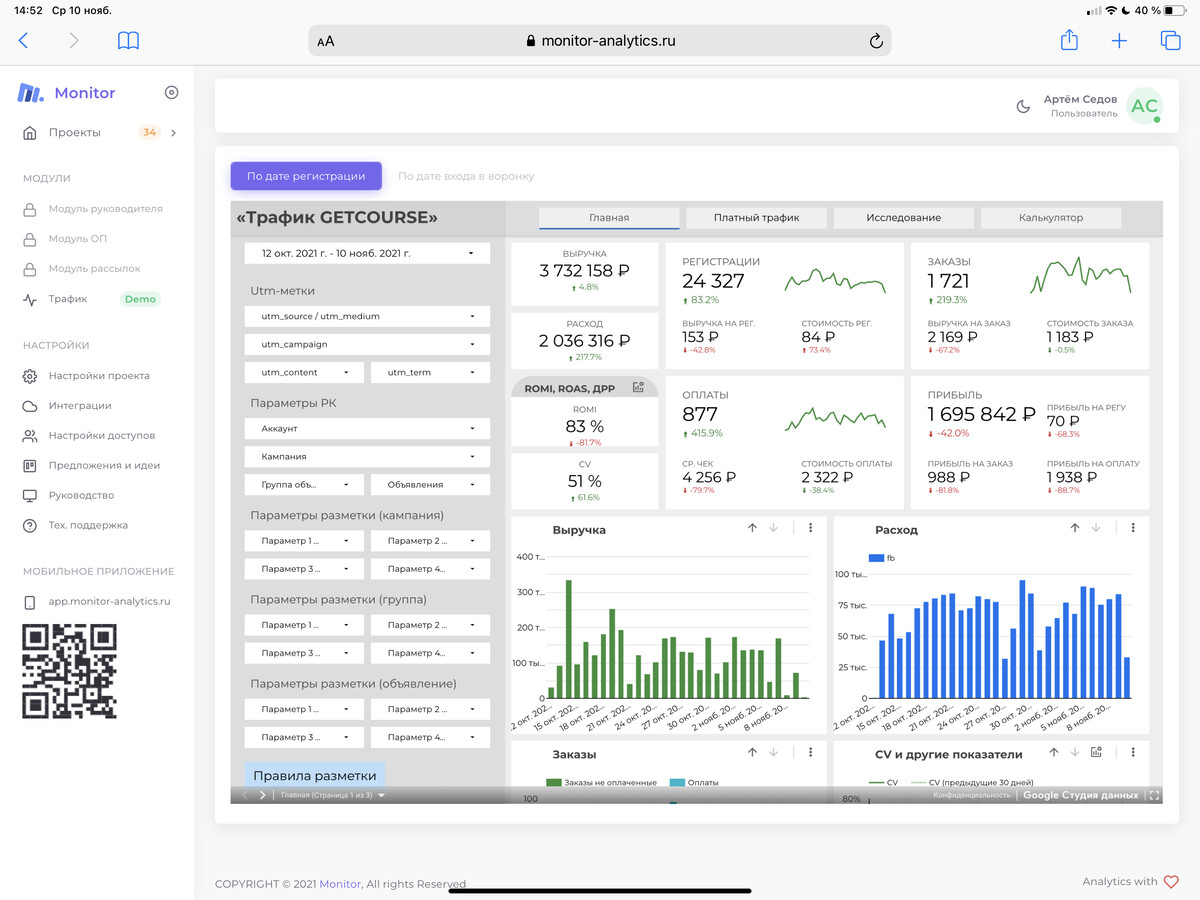Click chart icon in ROMI, ROAS, ДРР header
Screen dimensions: 1200x900
[x=638, y=387]
